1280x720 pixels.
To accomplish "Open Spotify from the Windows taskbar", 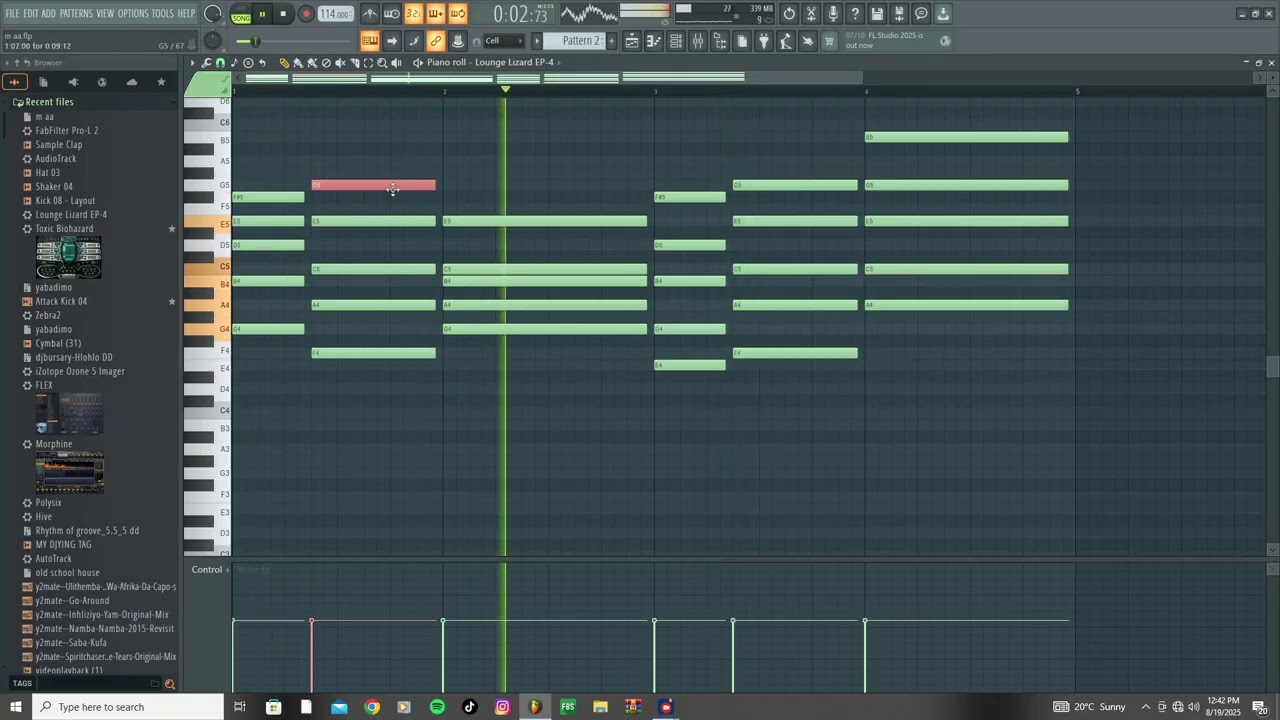I will (437, 707).
